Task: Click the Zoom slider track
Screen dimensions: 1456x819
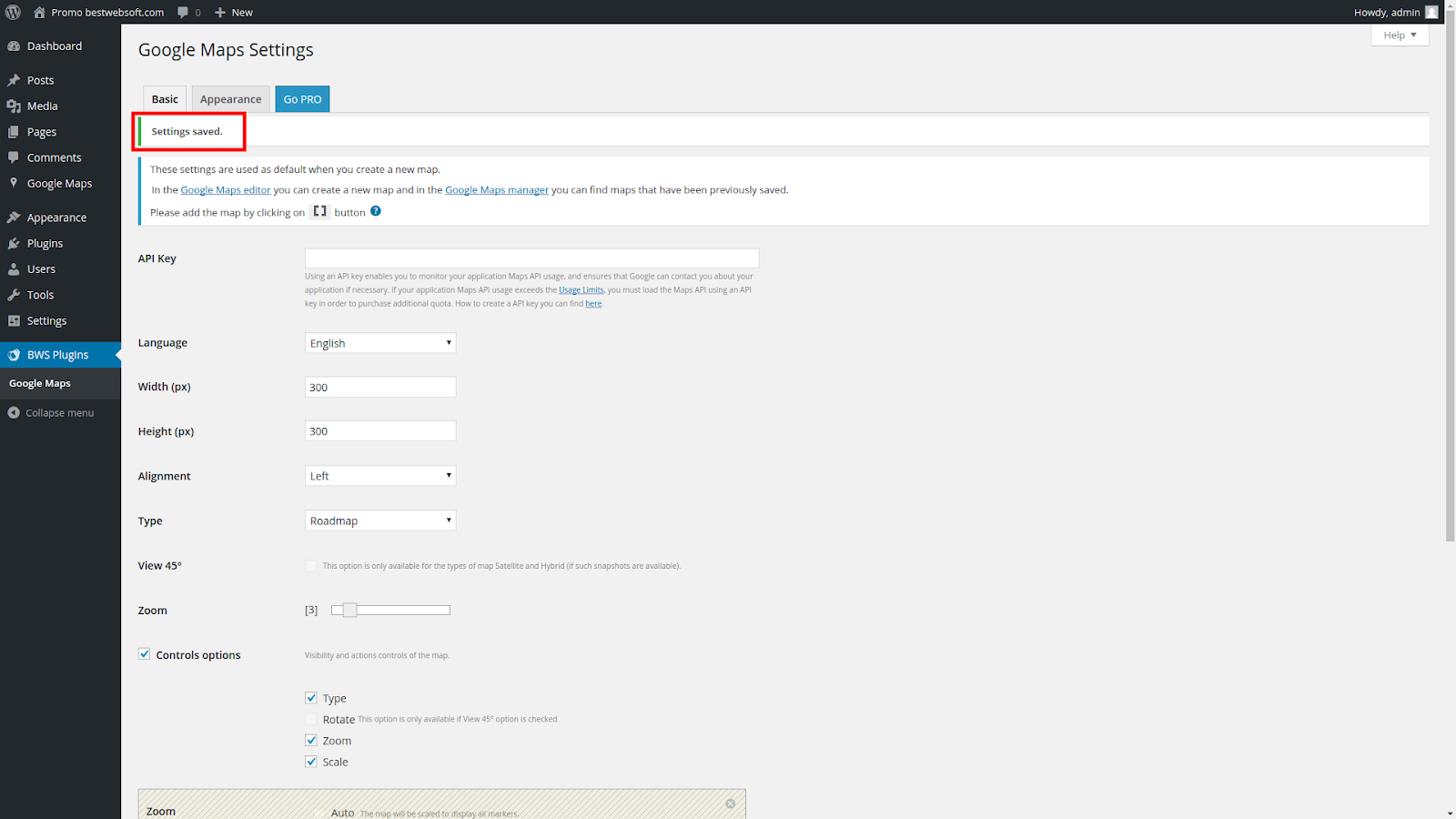Action: 391,610
